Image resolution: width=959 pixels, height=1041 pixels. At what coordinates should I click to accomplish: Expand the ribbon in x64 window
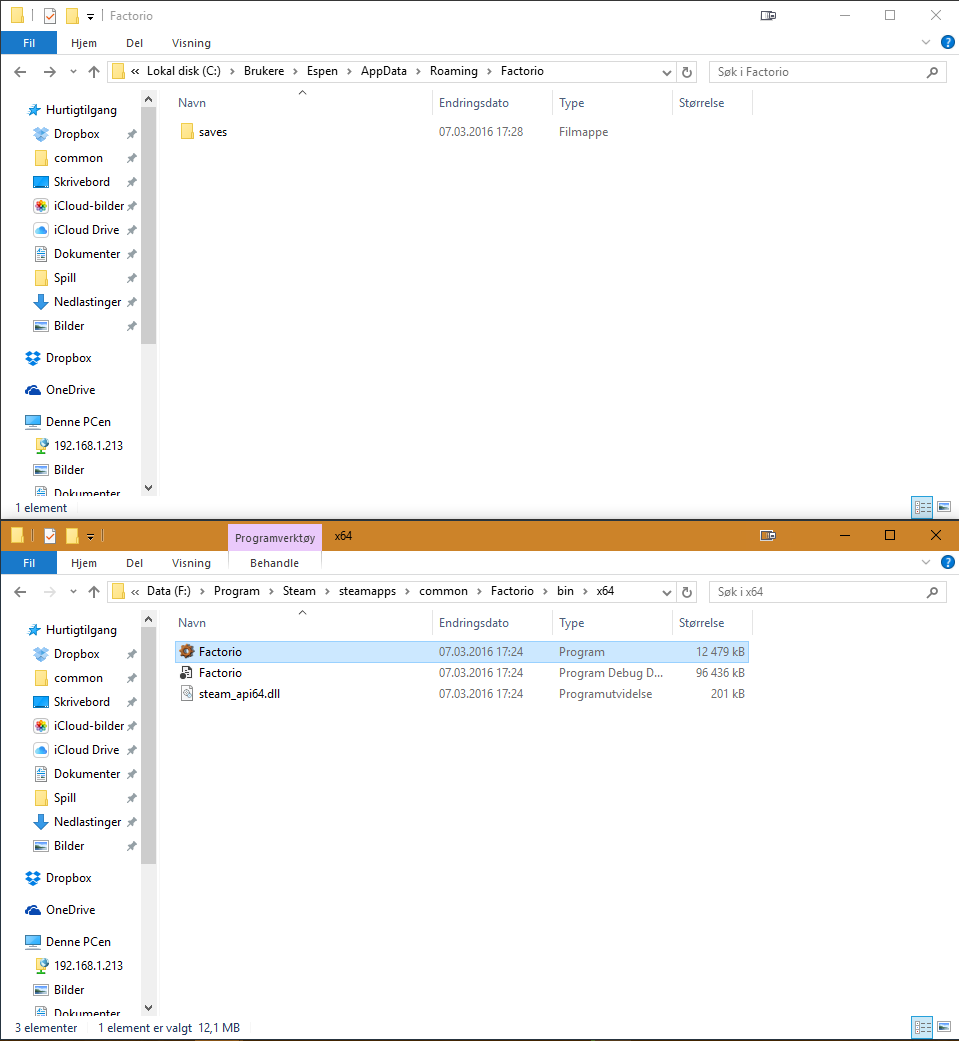[926, 562]
